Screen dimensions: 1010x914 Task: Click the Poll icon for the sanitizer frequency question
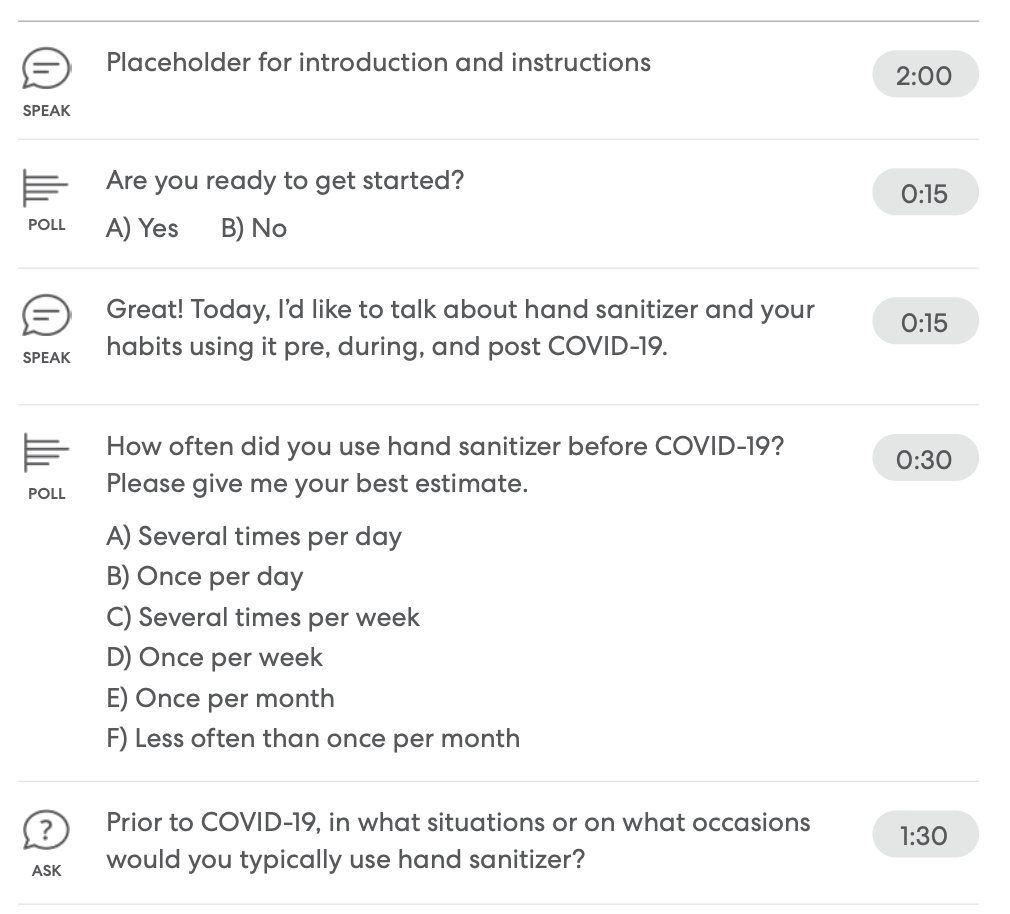(x=46, y=453)
